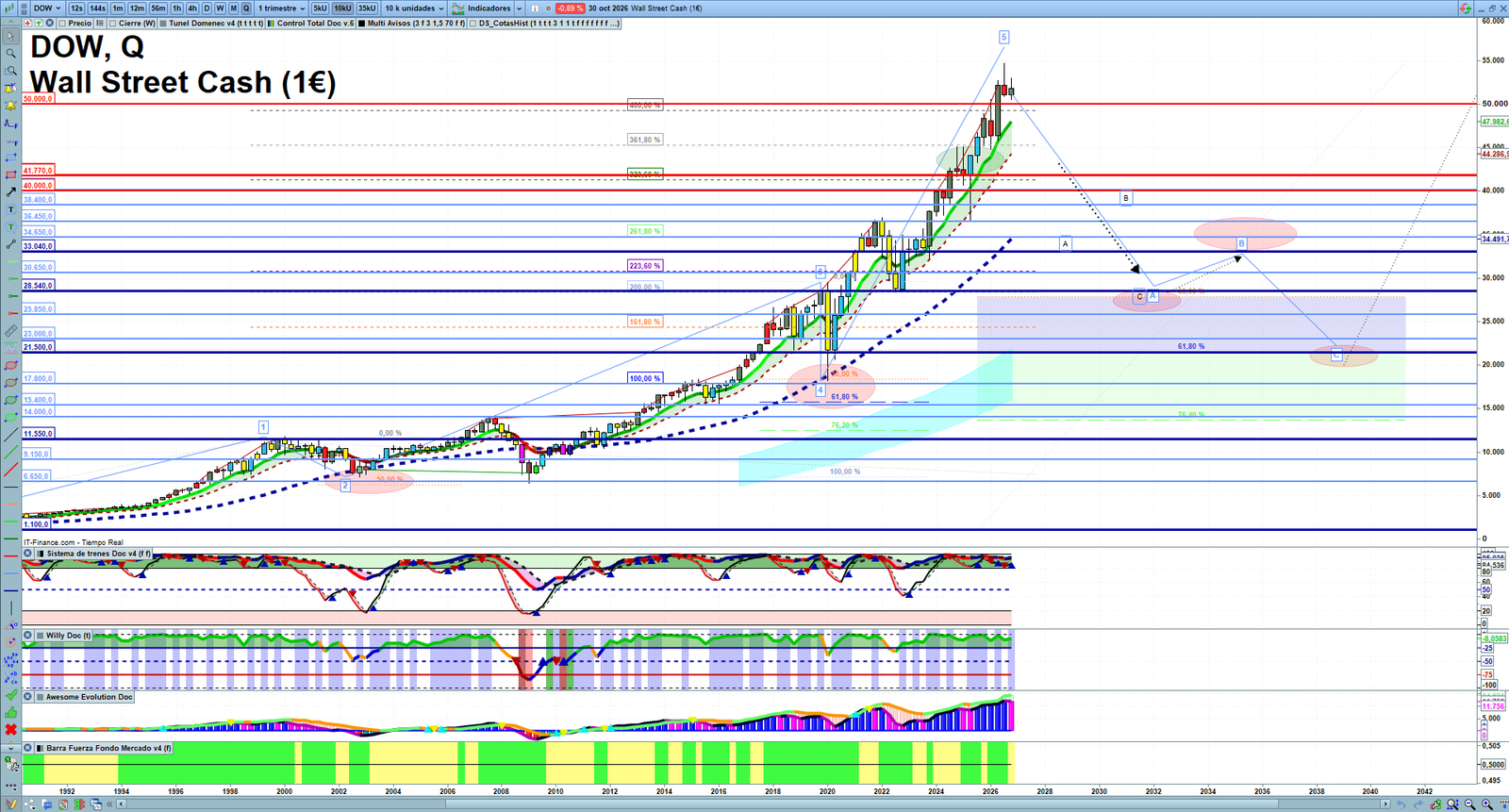Click the green checkmark icon

(x=10, y=695)
